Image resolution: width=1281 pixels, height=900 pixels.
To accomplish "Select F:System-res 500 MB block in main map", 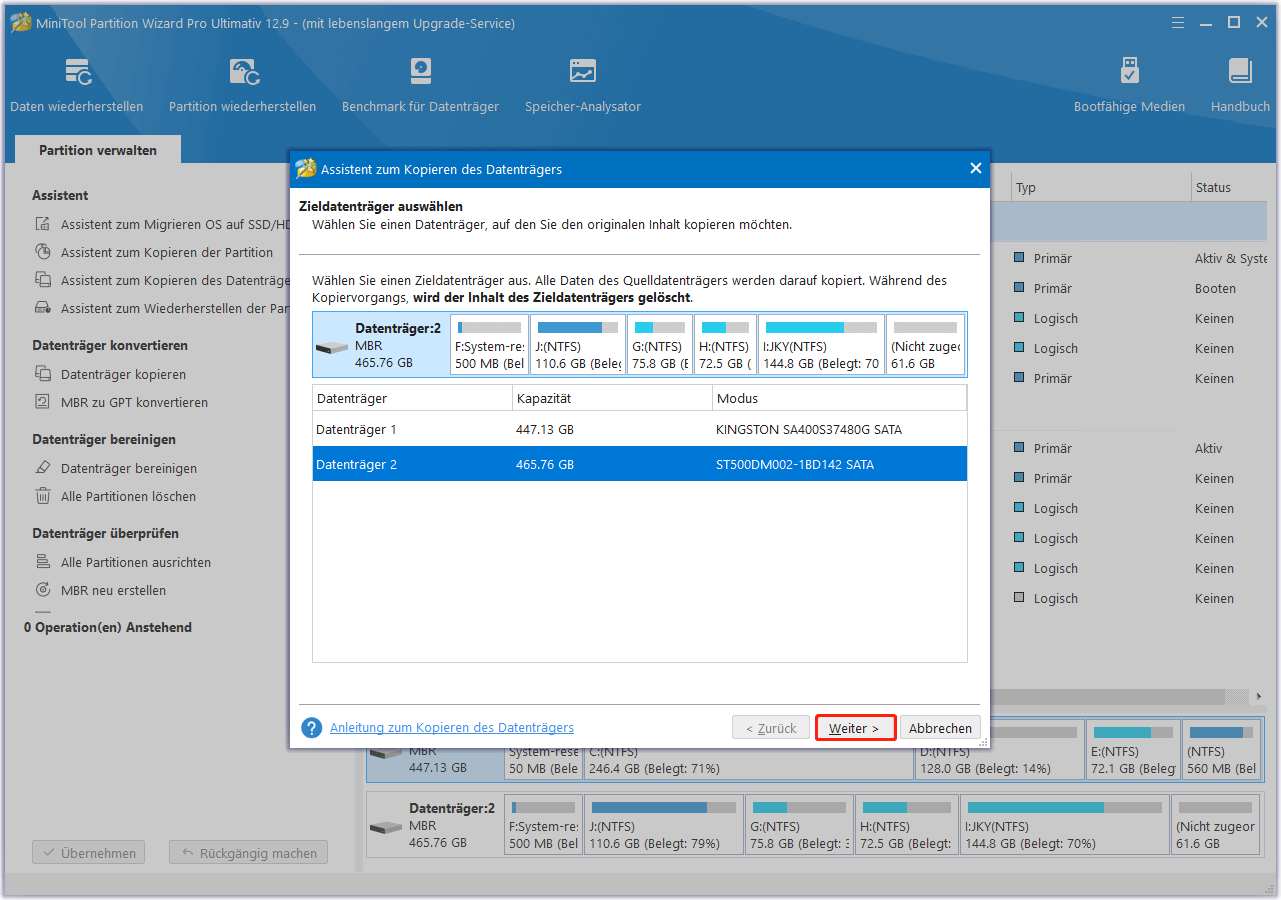I will click(x=543, y=825).
